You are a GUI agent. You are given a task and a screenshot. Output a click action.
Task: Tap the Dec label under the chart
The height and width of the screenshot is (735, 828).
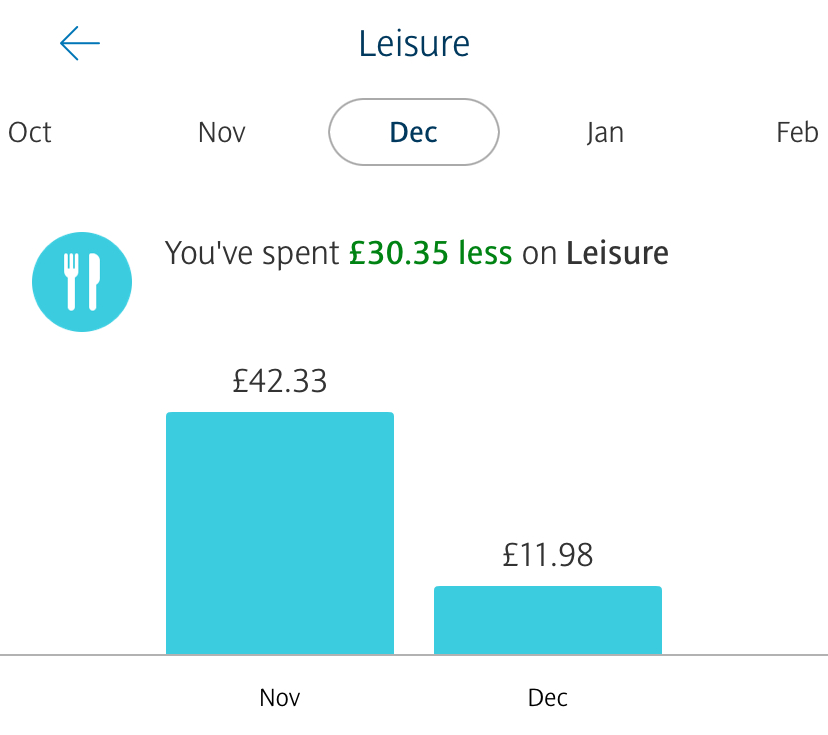click(x=548, y=698)
